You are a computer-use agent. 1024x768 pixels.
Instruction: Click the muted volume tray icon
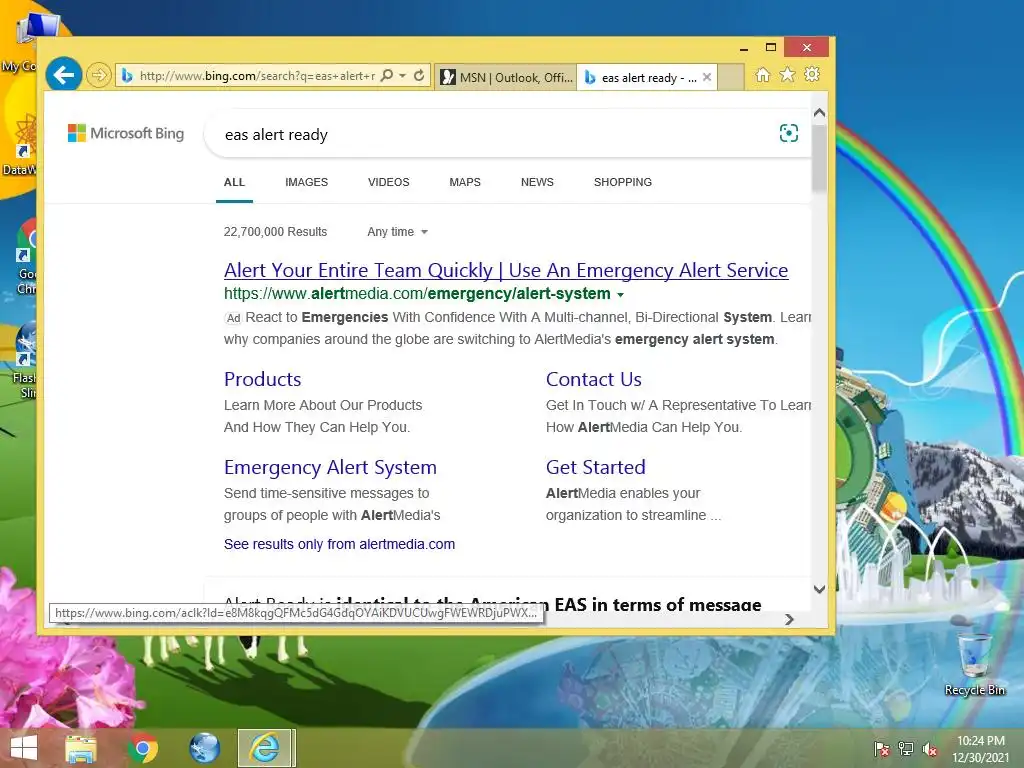[x=930, y=749]
